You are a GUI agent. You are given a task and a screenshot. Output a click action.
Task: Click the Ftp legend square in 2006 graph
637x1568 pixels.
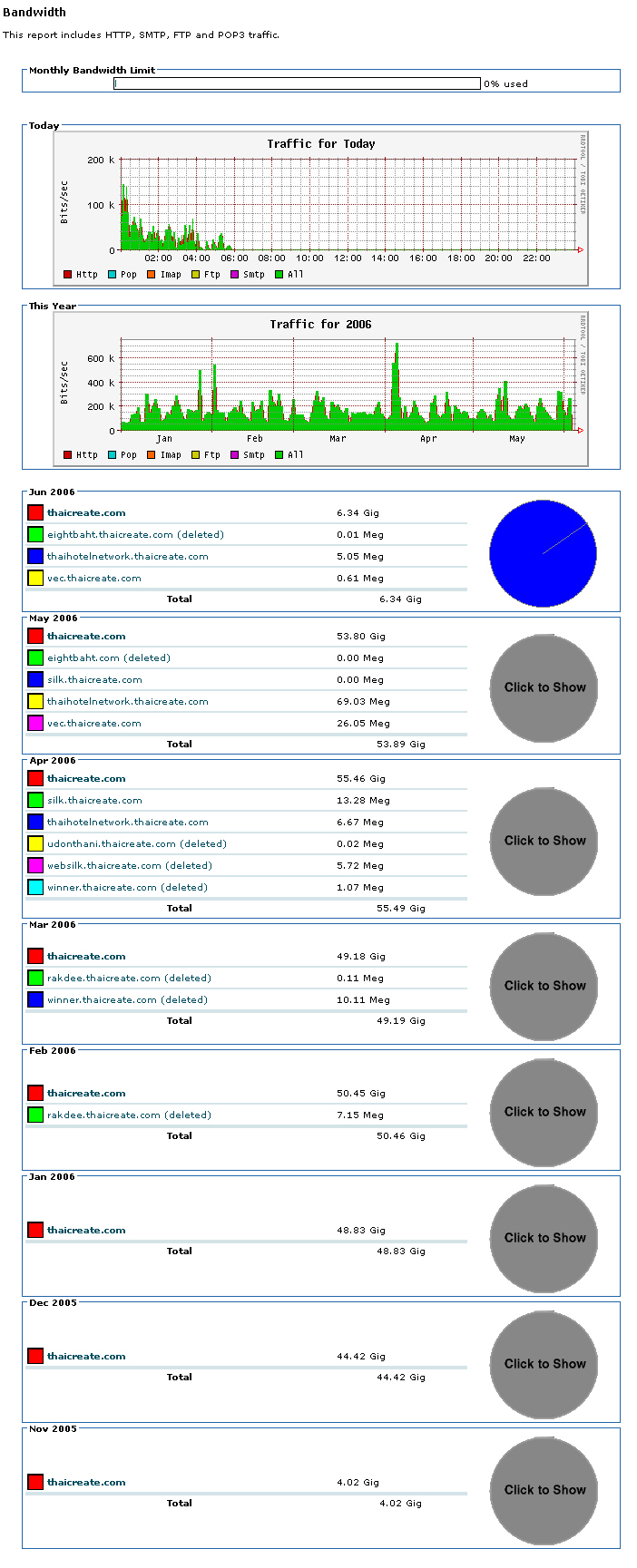pos(195,454)
